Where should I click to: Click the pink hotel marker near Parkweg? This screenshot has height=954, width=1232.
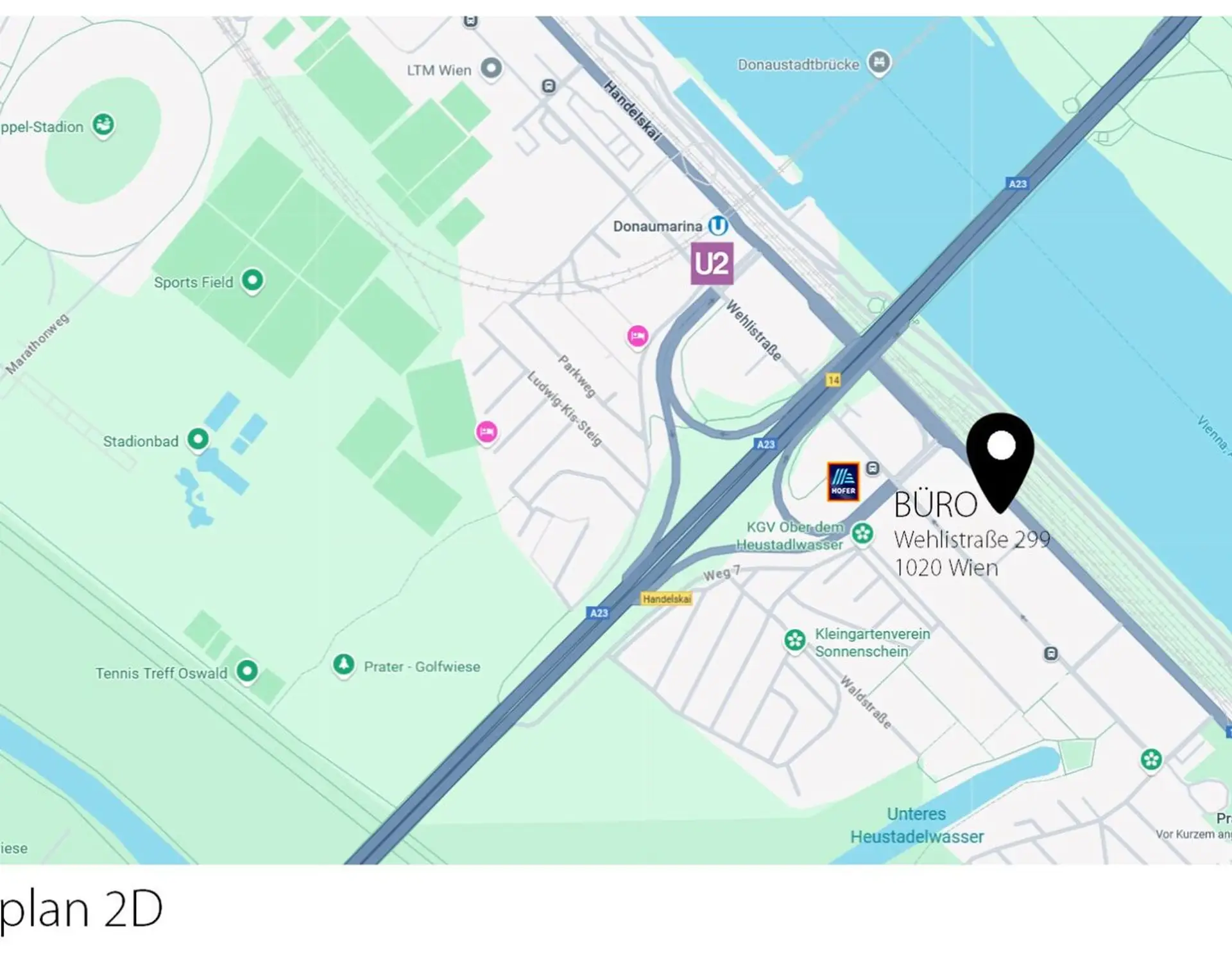tap(638, 336)
